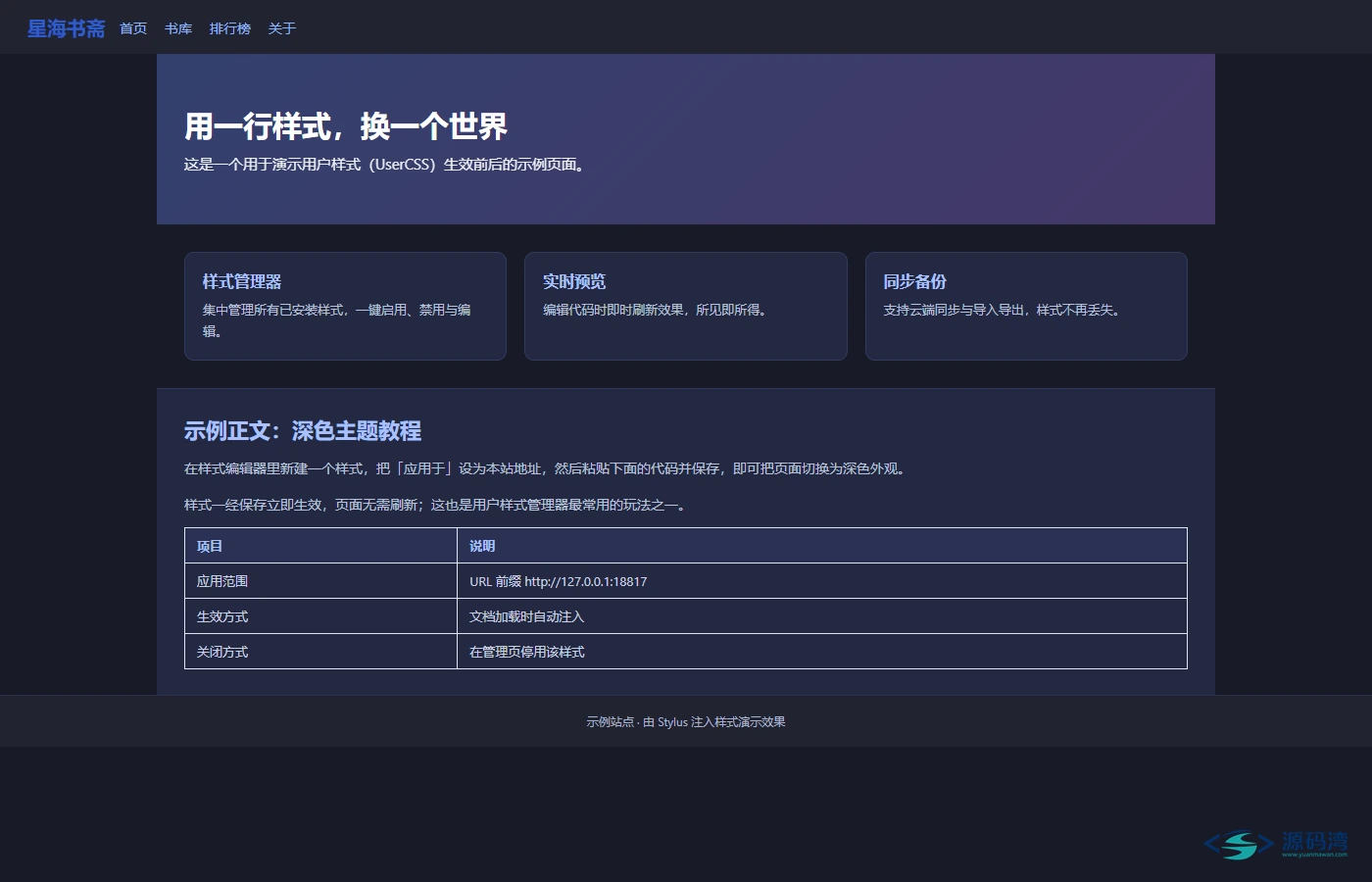Screen dimensions: 1372x882
Task: Select the 关闭方式 table cell
Action: [x=320, y=652]
